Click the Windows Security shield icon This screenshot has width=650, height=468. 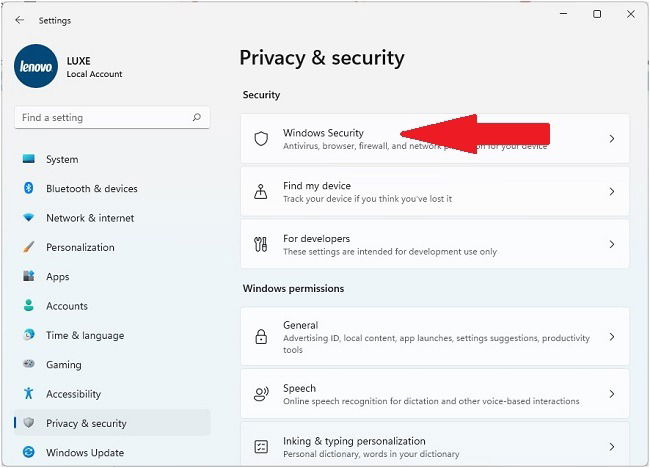tap(261, 139)
